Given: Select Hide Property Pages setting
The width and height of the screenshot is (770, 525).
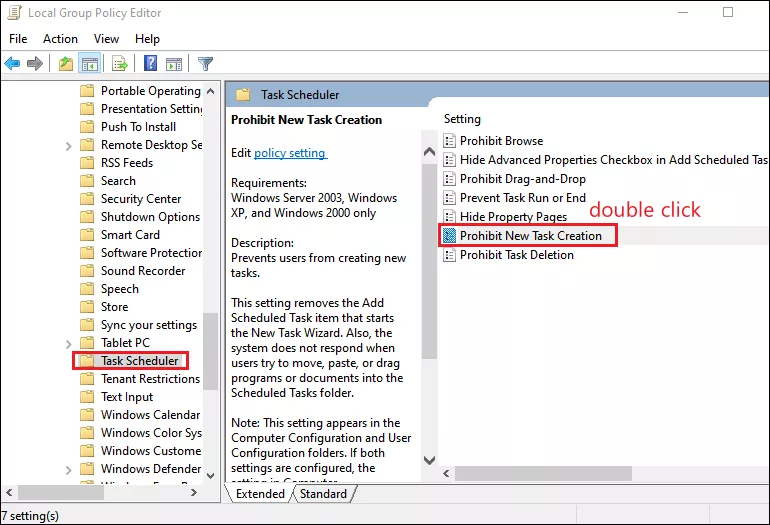Looking at the screenshot, I should point(513,217).
